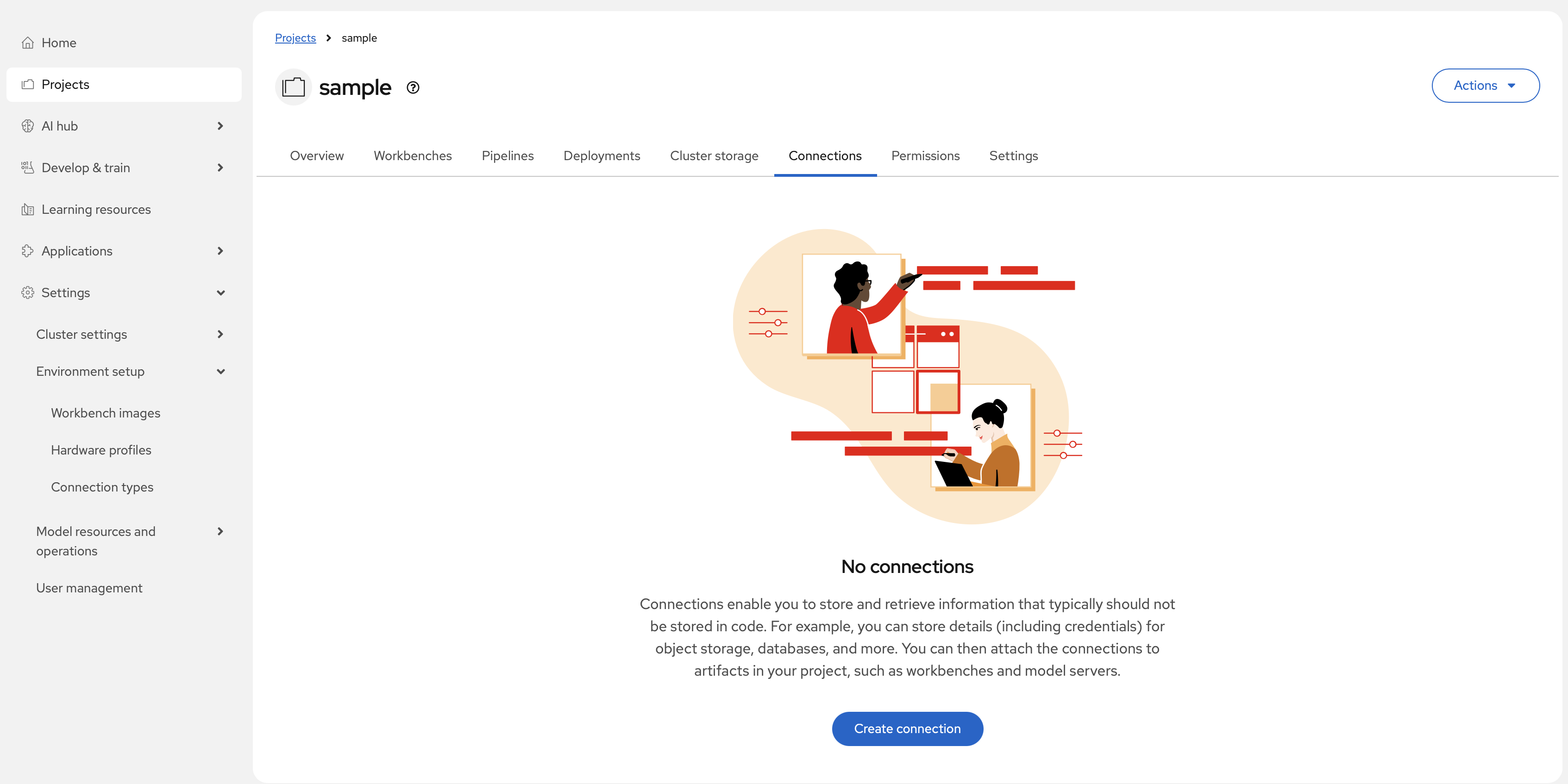The width and height of the screenshot is (1568, 784).
Task: Switch to the Workbenches tab
Action: 413,156
